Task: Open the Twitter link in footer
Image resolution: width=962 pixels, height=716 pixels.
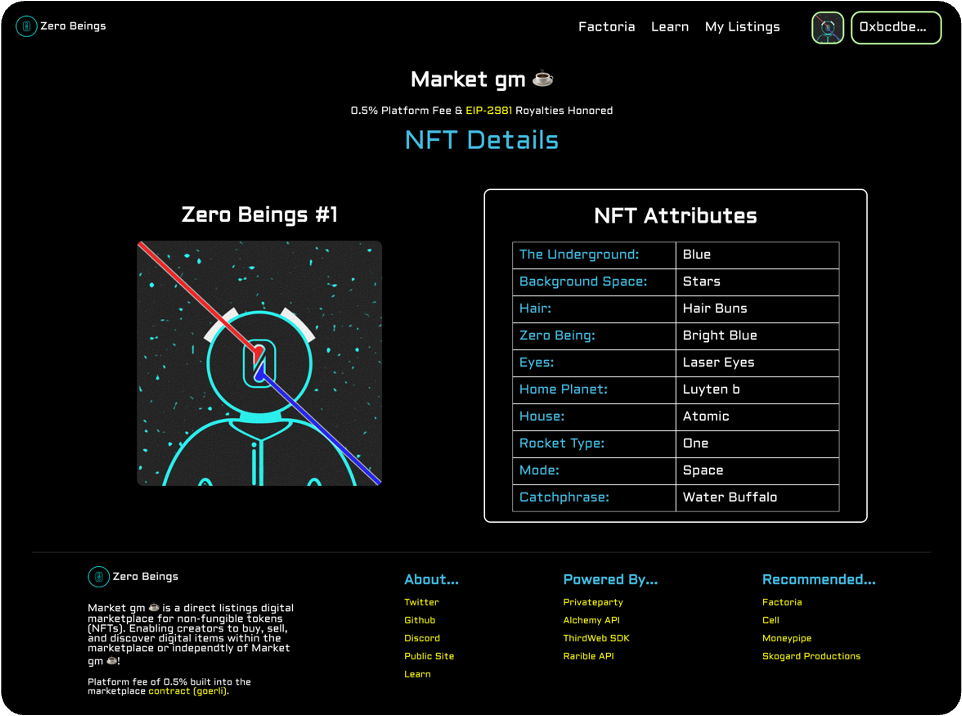Action: 421,603
